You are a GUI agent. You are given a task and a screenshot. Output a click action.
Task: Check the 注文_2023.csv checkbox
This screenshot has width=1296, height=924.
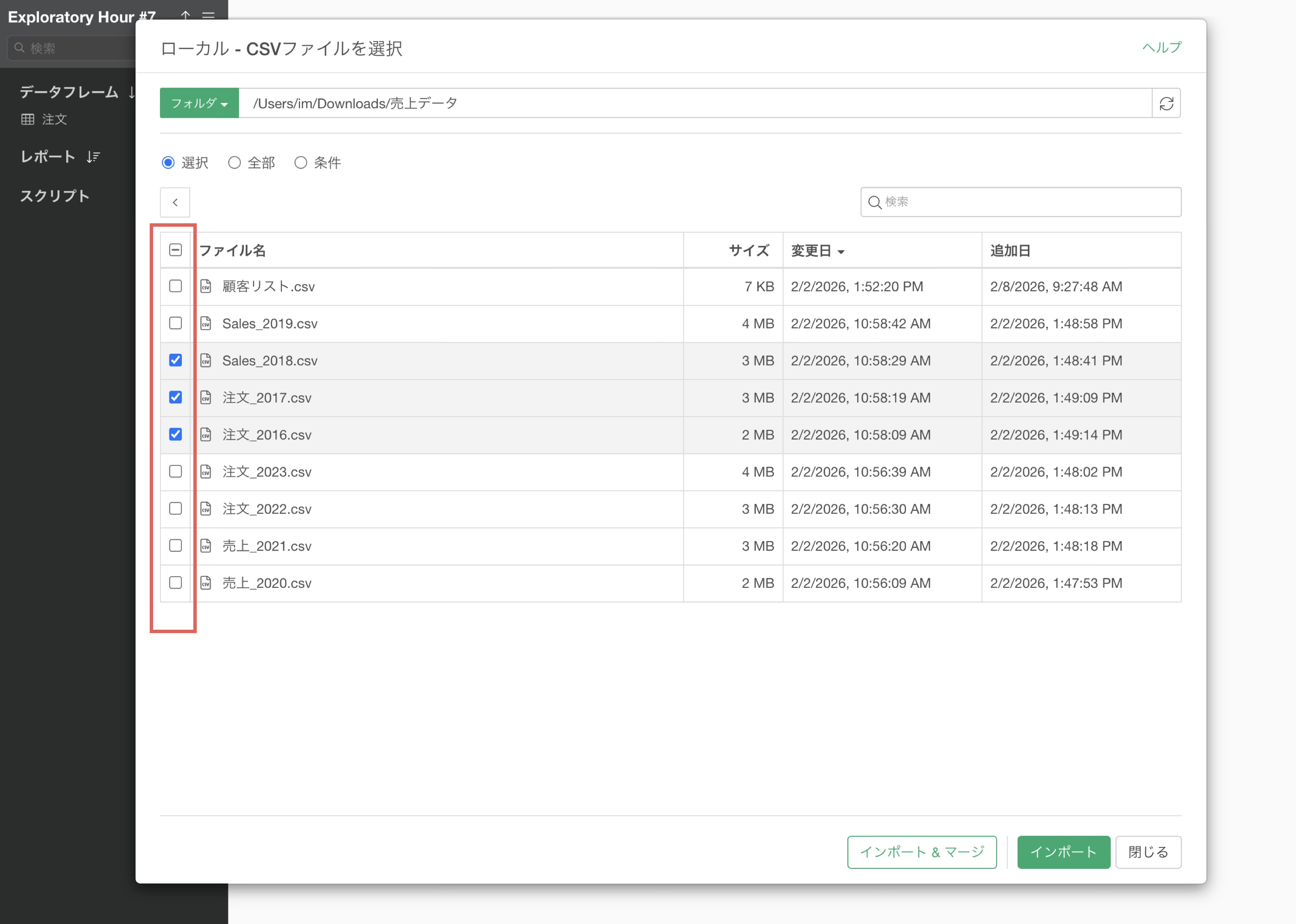(x=175, y=472)
